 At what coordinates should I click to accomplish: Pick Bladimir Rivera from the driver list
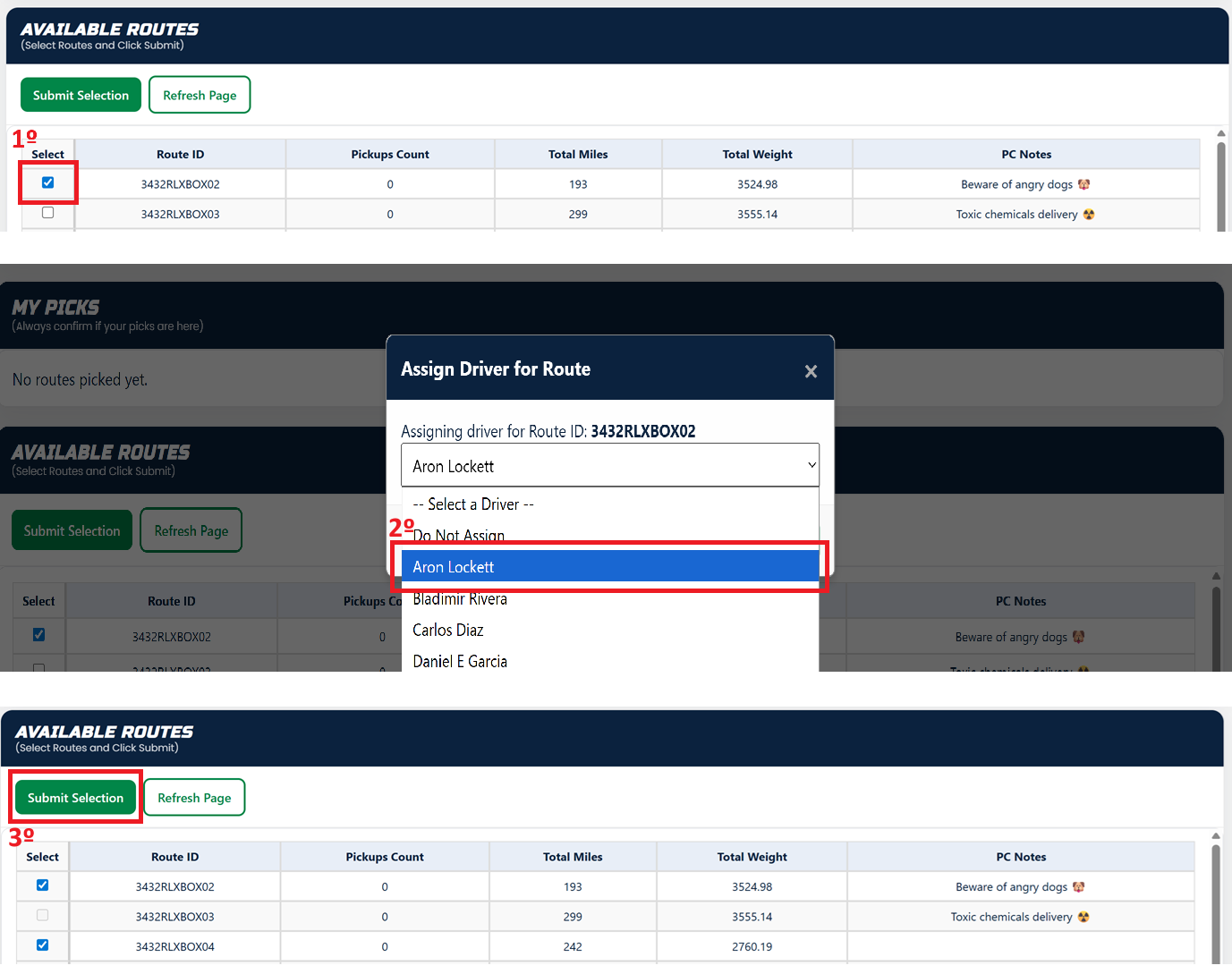(x=460, y=599)
